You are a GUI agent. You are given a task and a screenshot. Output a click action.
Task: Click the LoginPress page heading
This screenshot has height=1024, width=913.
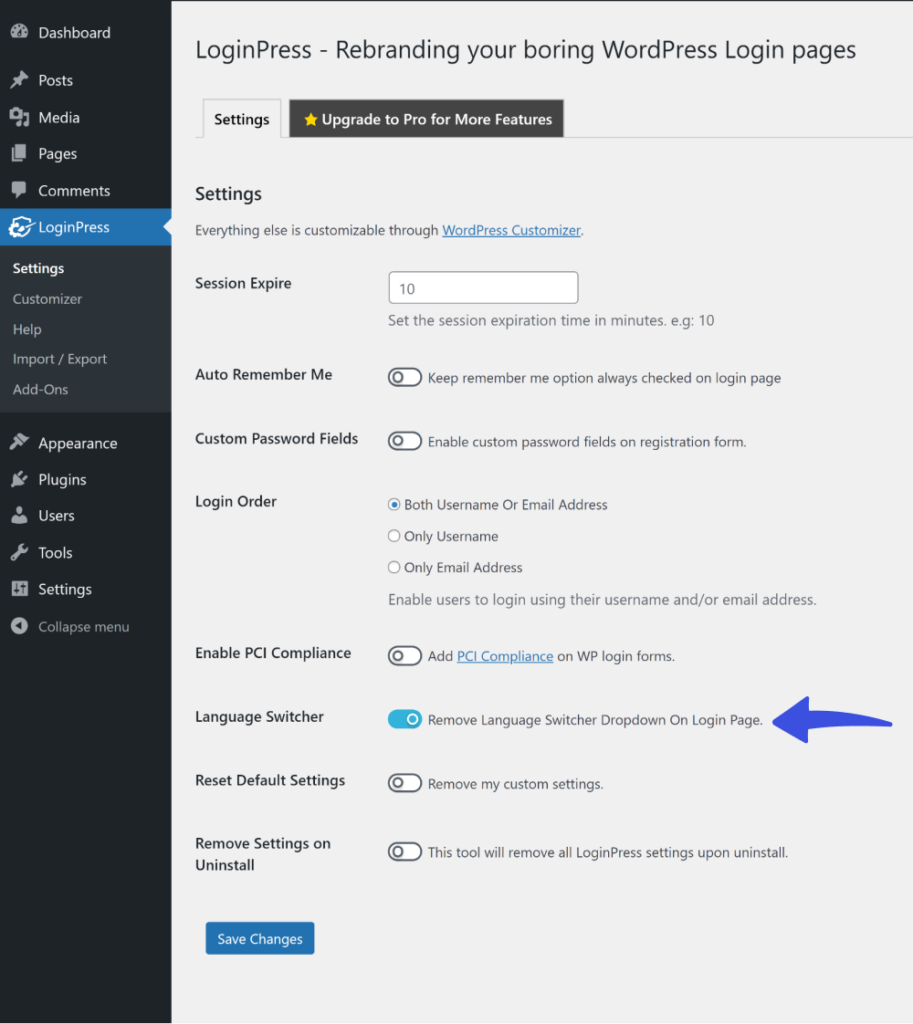[x=526, y=50]
